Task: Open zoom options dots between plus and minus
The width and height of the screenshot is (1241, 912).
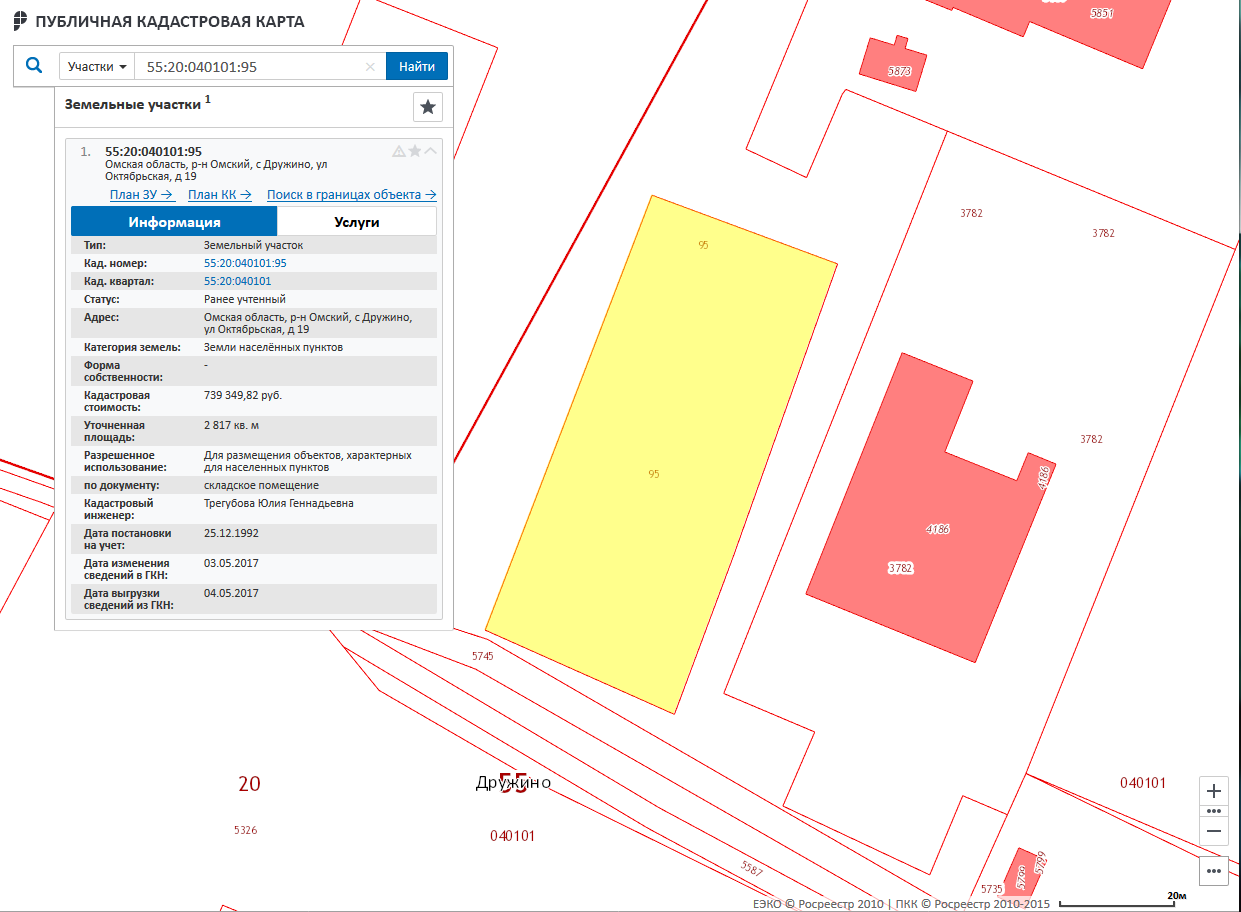Action: click(x=1214, y=811)
